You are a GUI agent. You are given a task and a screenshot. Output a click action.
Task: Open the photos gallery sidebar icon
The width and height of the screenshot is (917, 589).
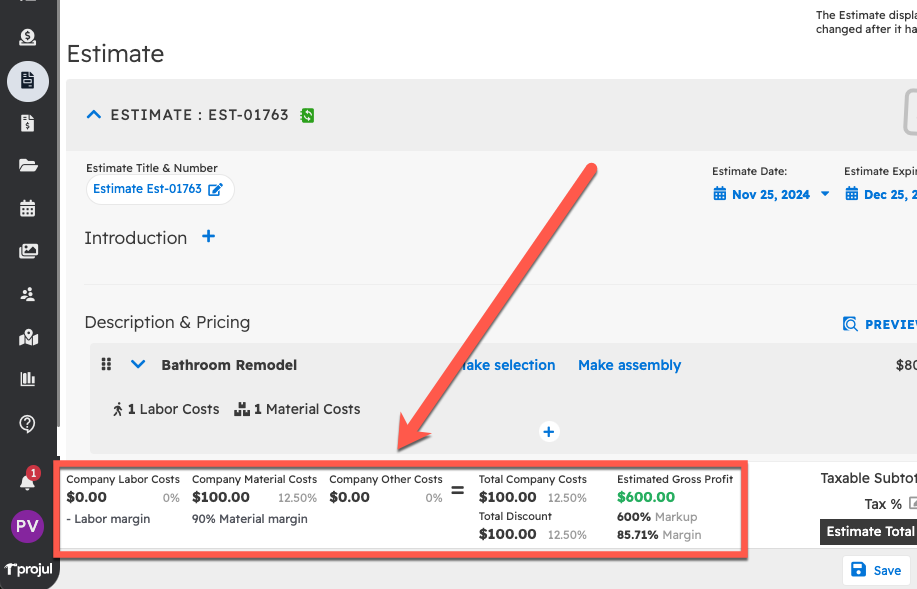28,251
